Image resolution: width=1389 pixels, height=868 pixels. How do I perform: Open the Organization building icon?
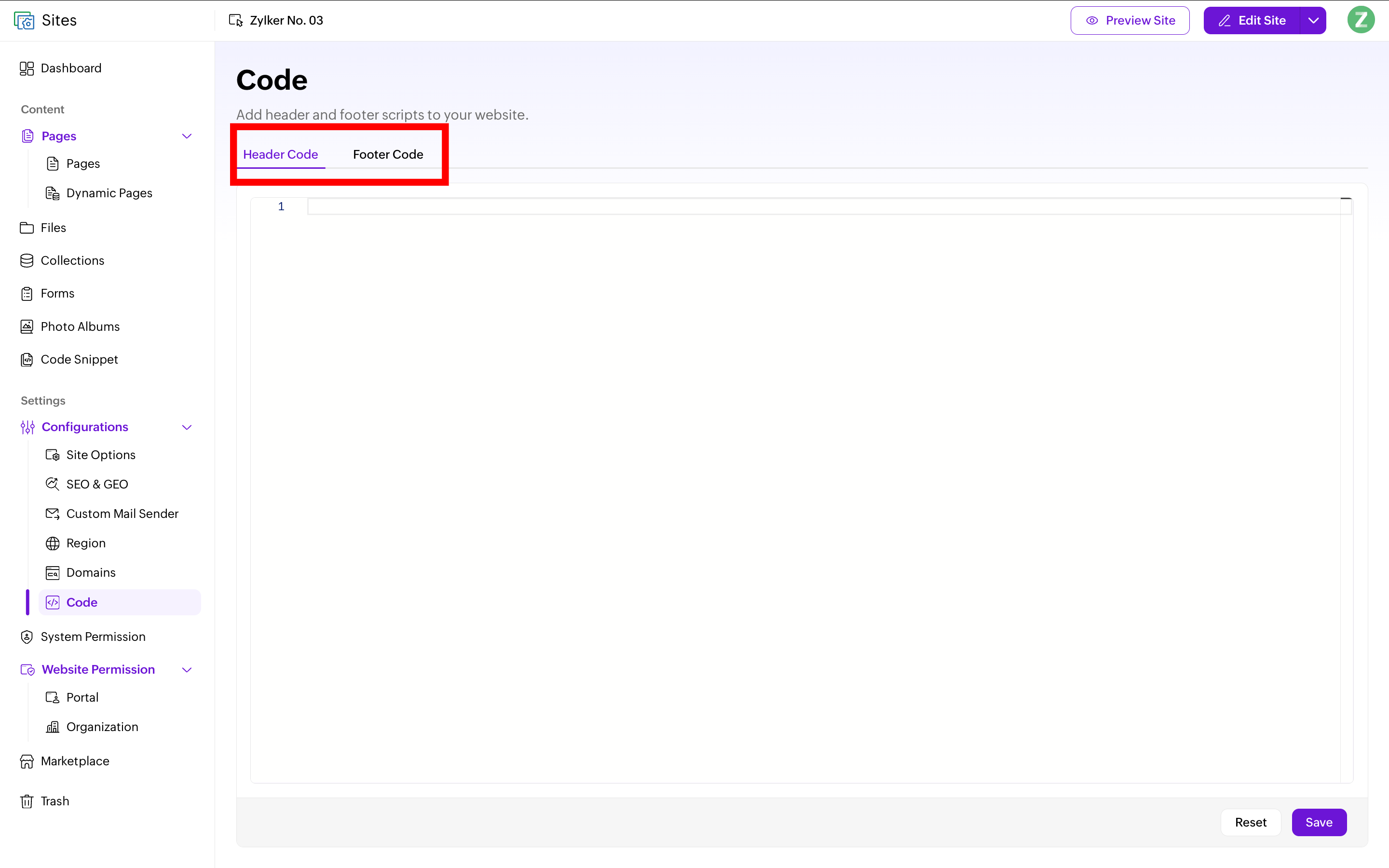pyautogui.click(x=53, y=727)
